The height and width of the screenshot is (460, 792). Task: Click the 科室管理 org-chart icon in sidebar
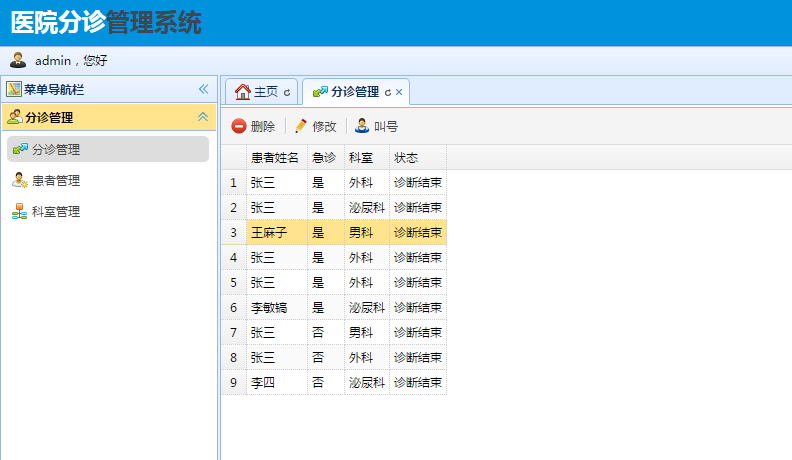(x=20, y=212)
